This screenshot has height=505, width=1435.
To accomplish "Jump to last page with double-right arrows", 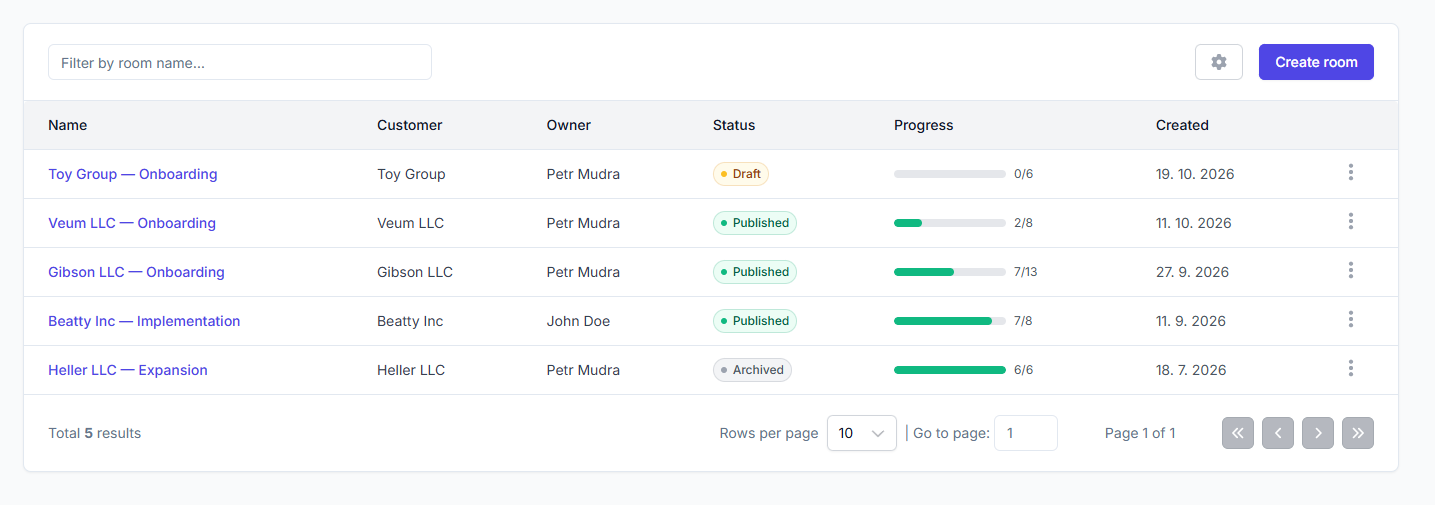I will coord(1358,433).
